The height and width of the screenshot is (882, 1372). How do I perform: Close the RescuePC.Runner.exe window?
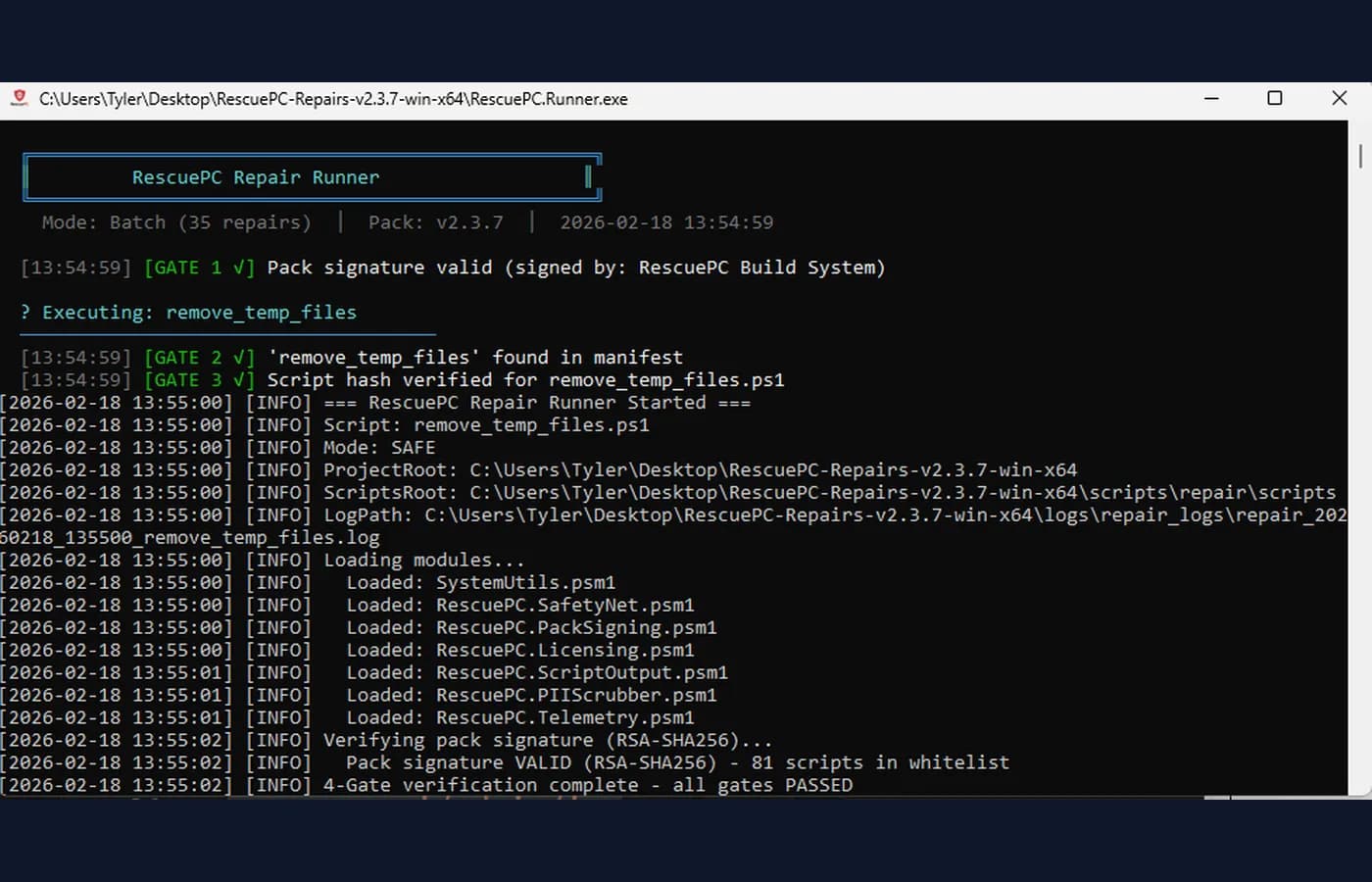(x=1340, y=98)
